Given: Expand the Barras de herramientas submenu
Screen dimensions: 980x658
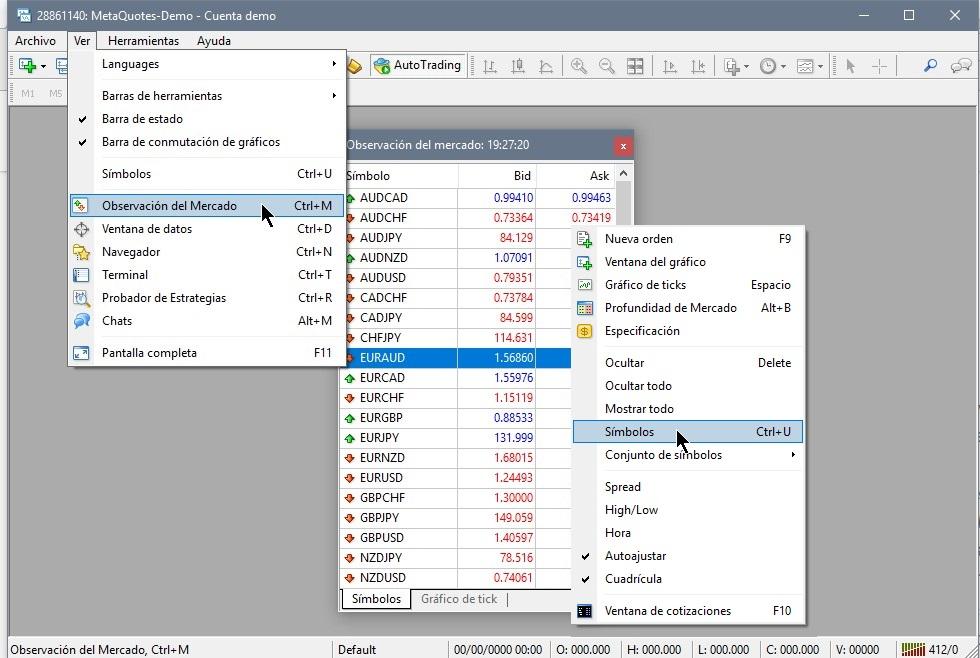Looking at the screenshot, I should coord(207,96).
